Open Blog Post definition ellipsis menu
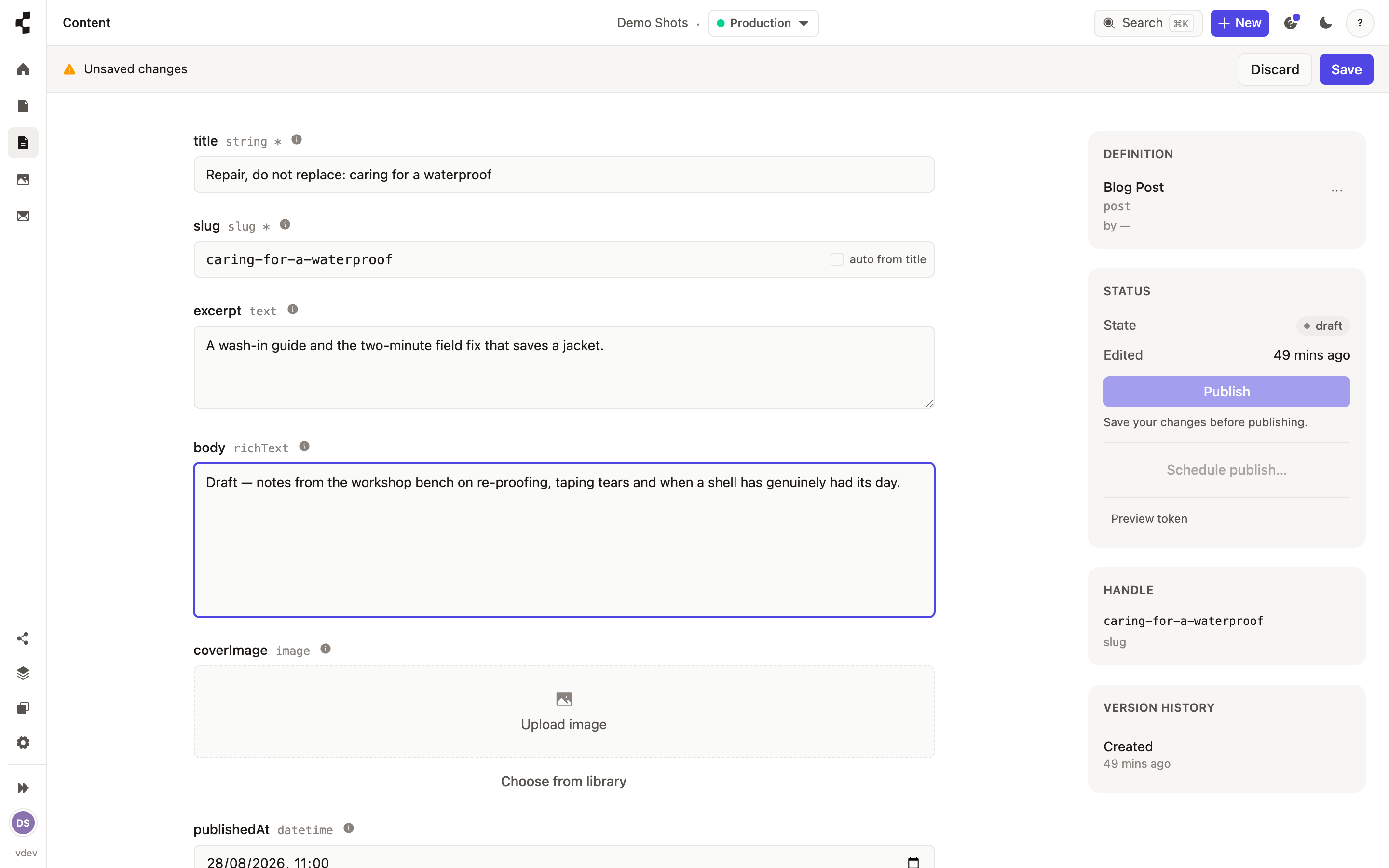This screenshot has height=868, width=1389. click(1337, 190)
